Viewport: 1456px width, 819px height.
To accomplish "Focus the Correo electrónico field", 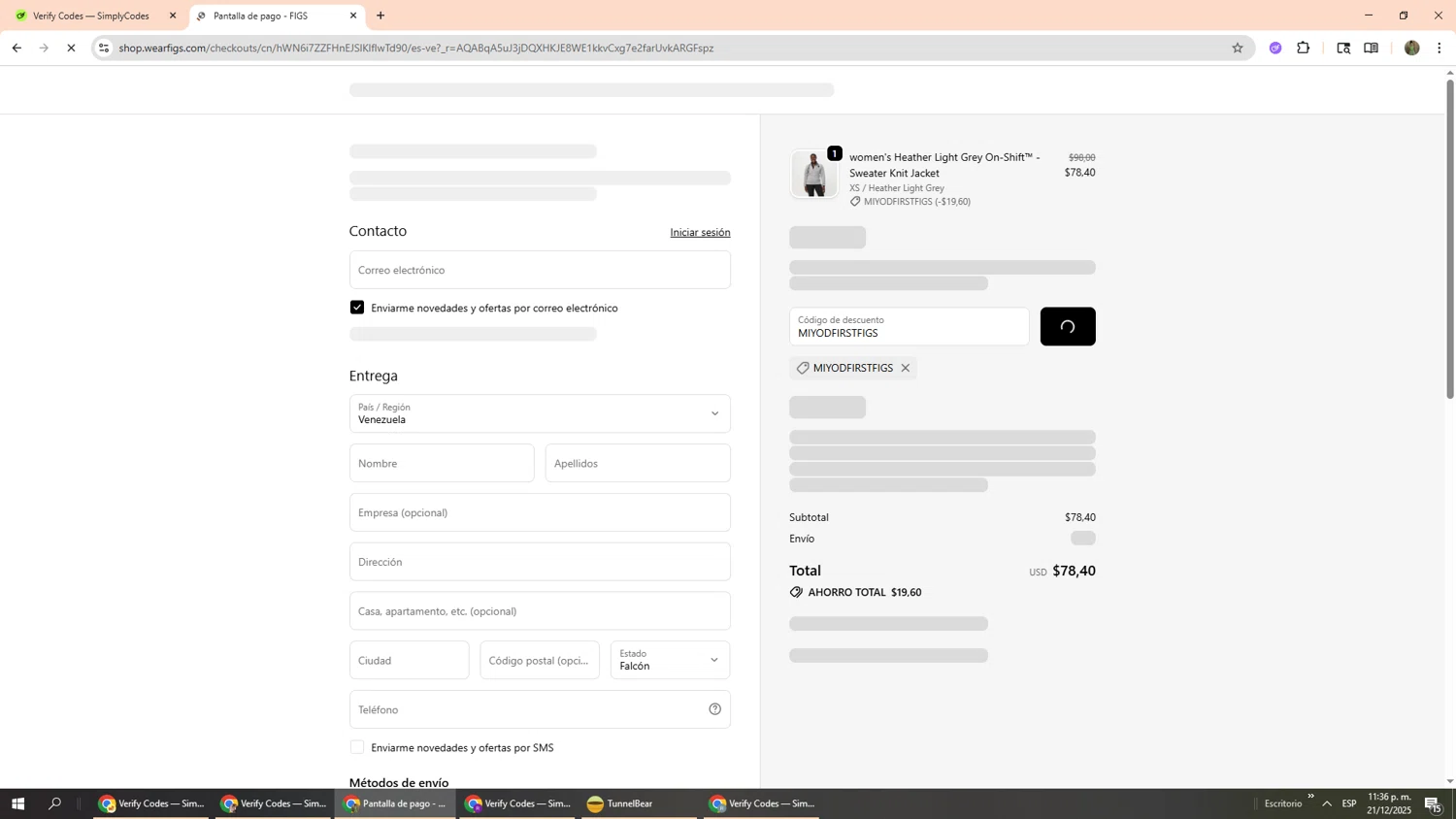I will click(x=540, y=270).
